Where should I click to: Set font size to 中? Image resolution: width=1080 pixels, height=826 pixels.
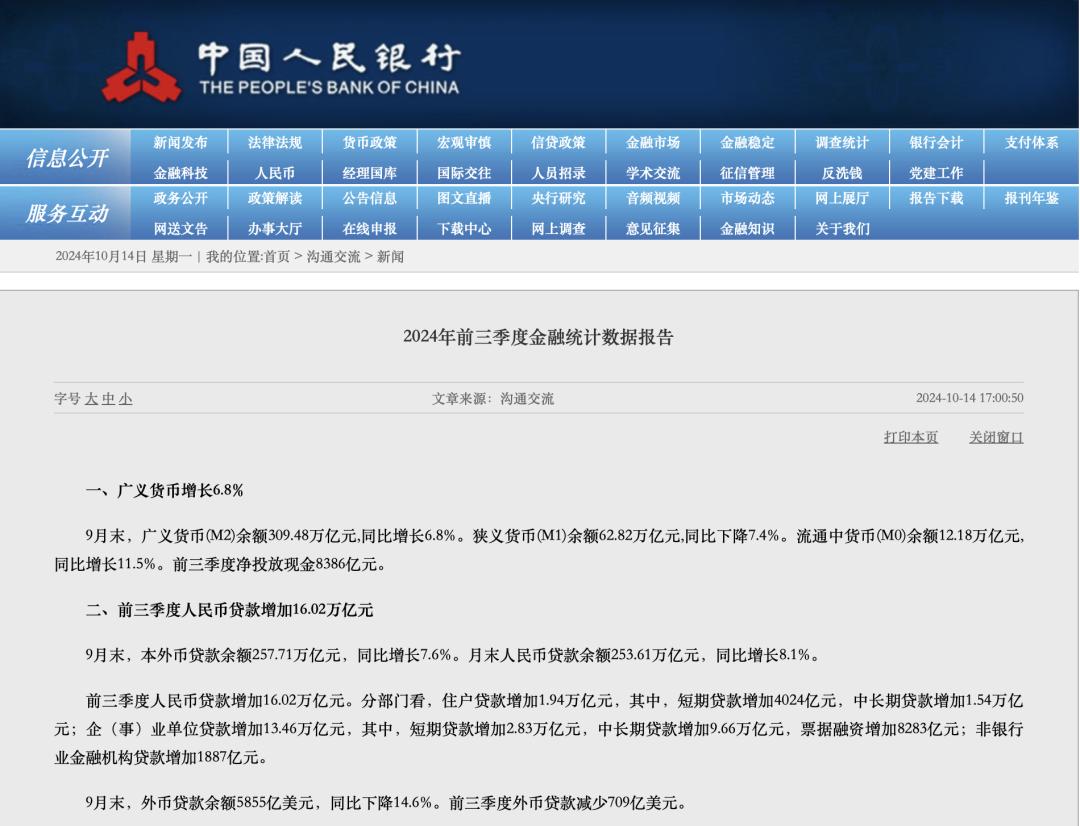[109, 399]
